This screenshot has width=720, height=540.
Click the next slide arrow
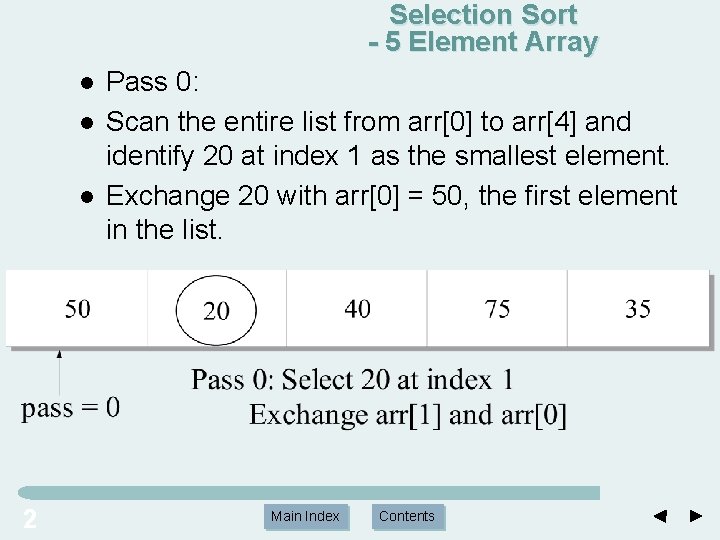(696, 516)
